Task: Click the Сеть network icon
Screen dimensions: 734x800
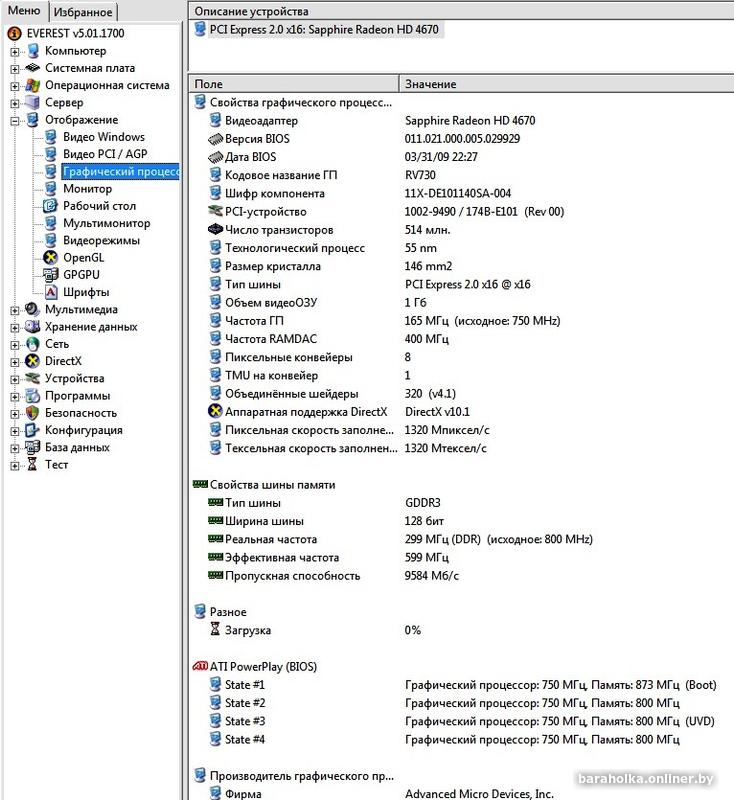Action: point(33,344)
